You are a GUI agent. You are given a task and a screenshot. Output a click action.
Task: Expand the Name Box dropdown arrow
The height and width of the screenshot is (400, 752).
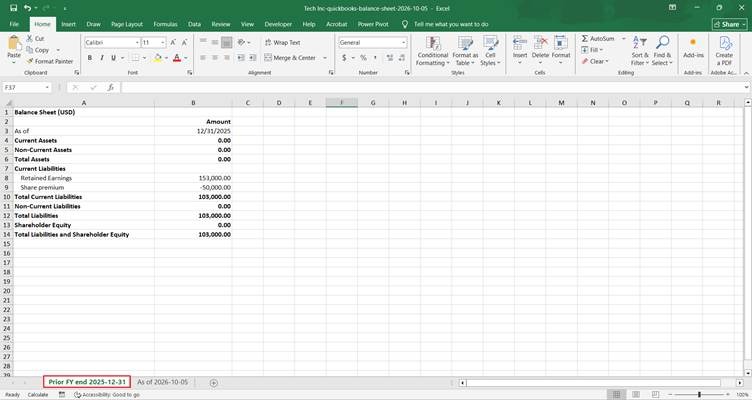pos(47,87)
